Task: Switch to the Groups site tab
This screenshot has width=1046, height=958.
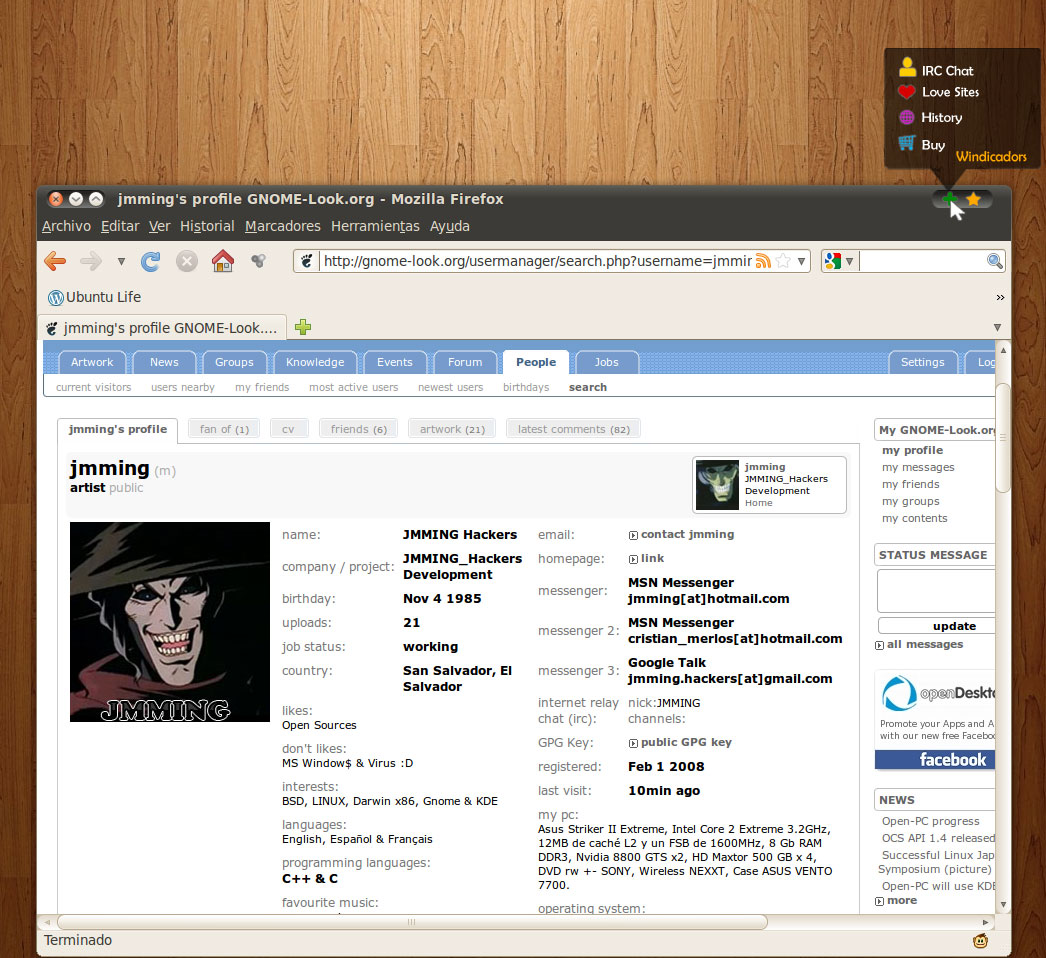Action: click(234, 362)
